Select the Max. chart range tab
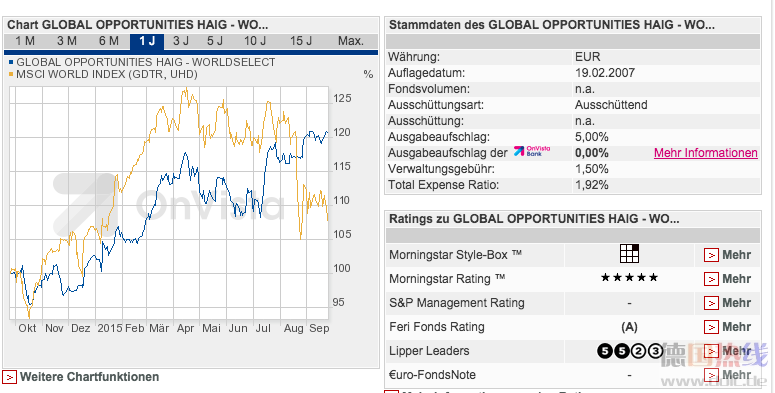The height and width of the screenshot is (393, 775). coord(351,41)
